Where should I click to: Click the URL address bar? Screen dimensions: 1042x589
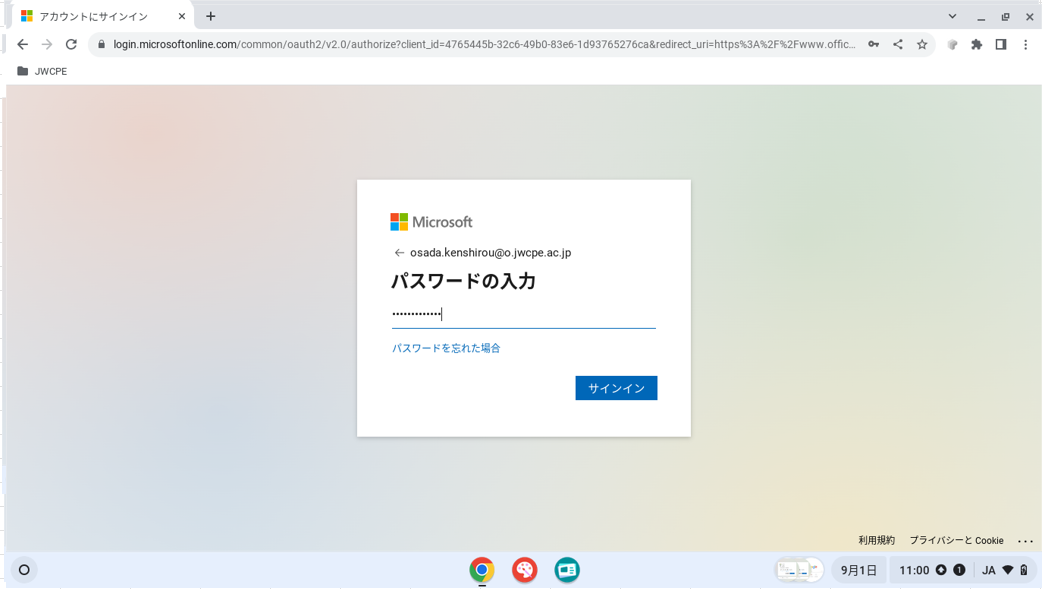point(484,45)
